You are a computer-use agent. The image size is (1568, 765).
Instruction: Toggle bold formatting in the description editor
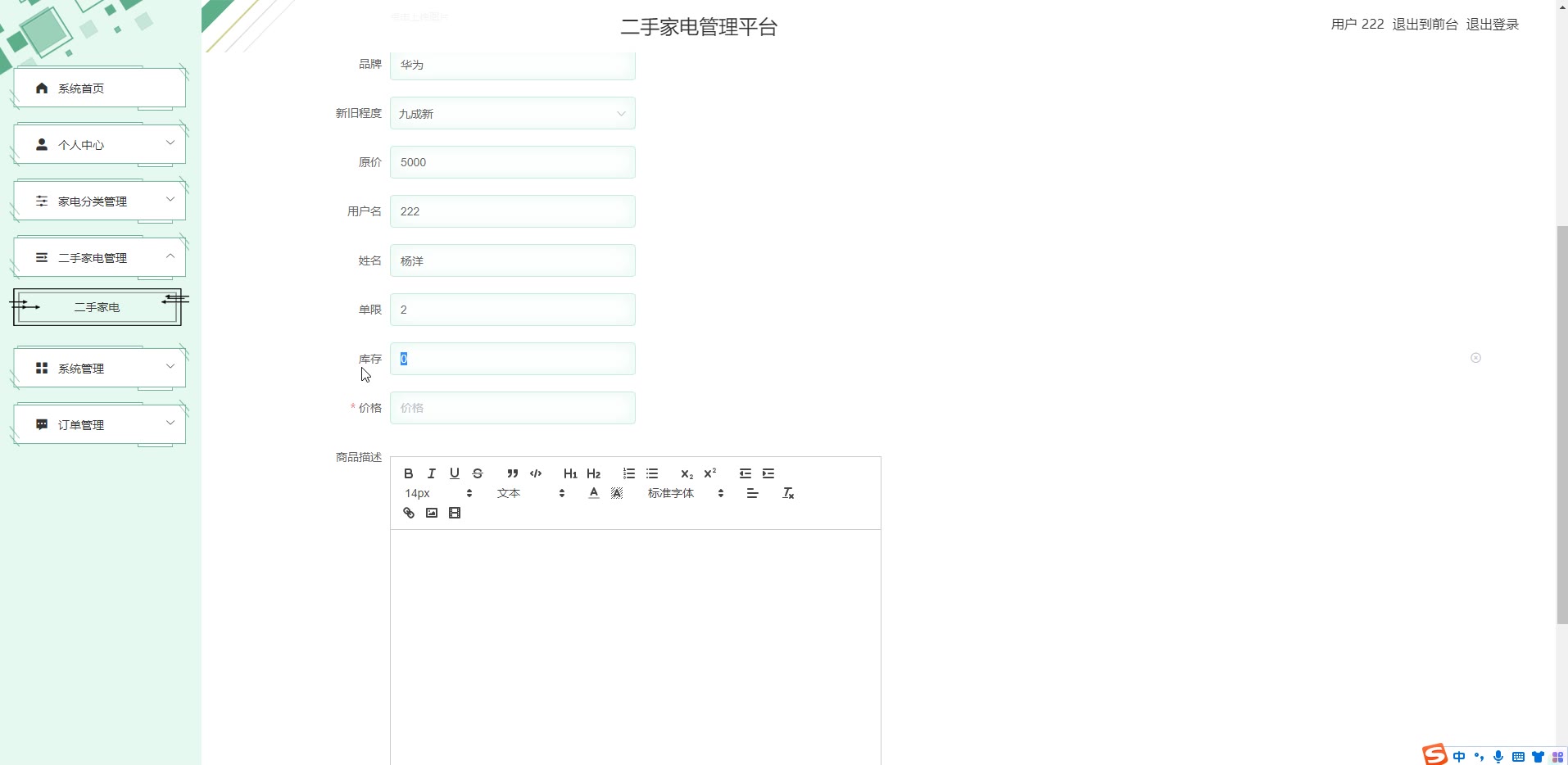coord(409,473)
